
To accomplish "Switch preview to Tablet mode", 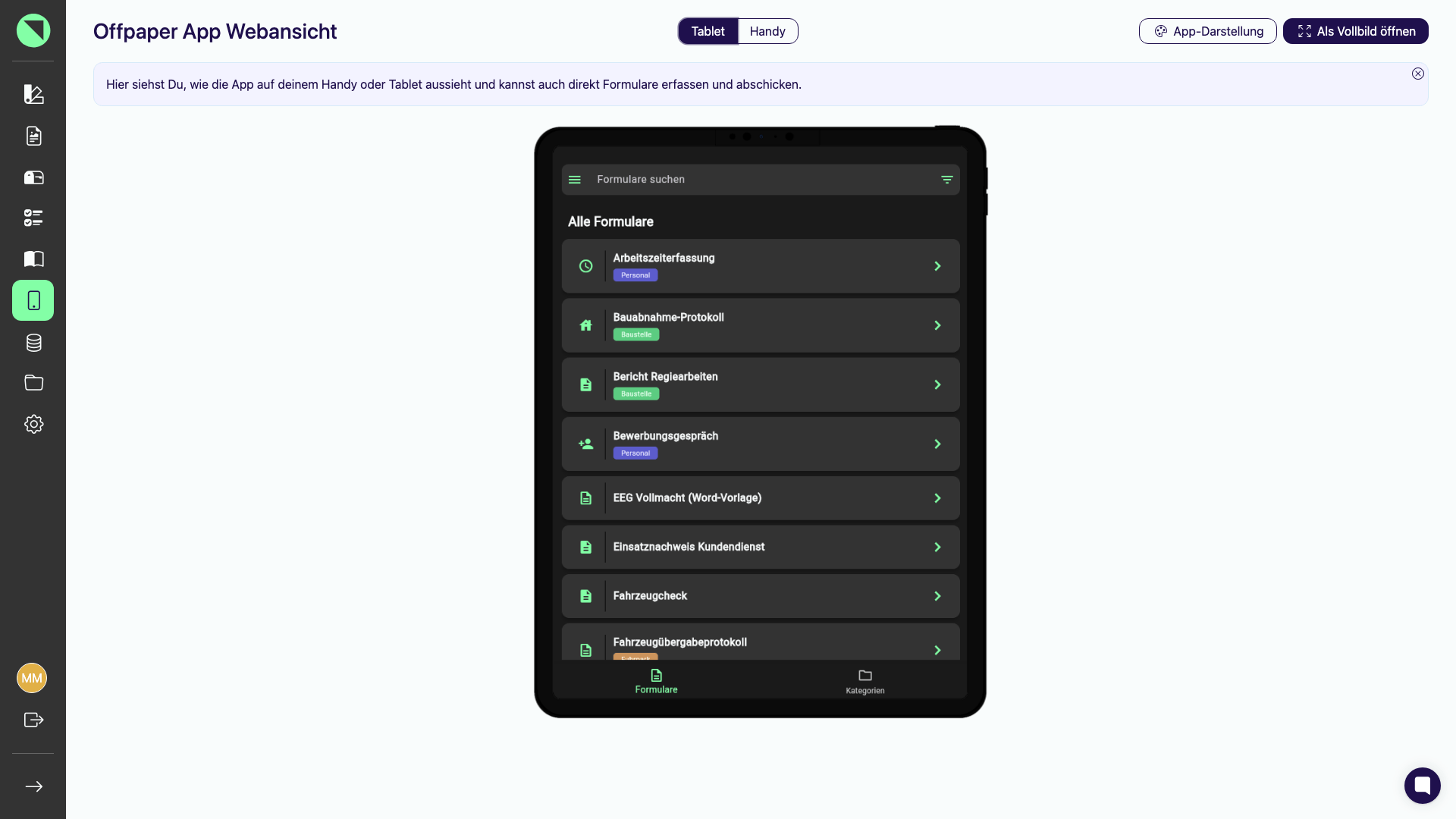I will [708, 31].
